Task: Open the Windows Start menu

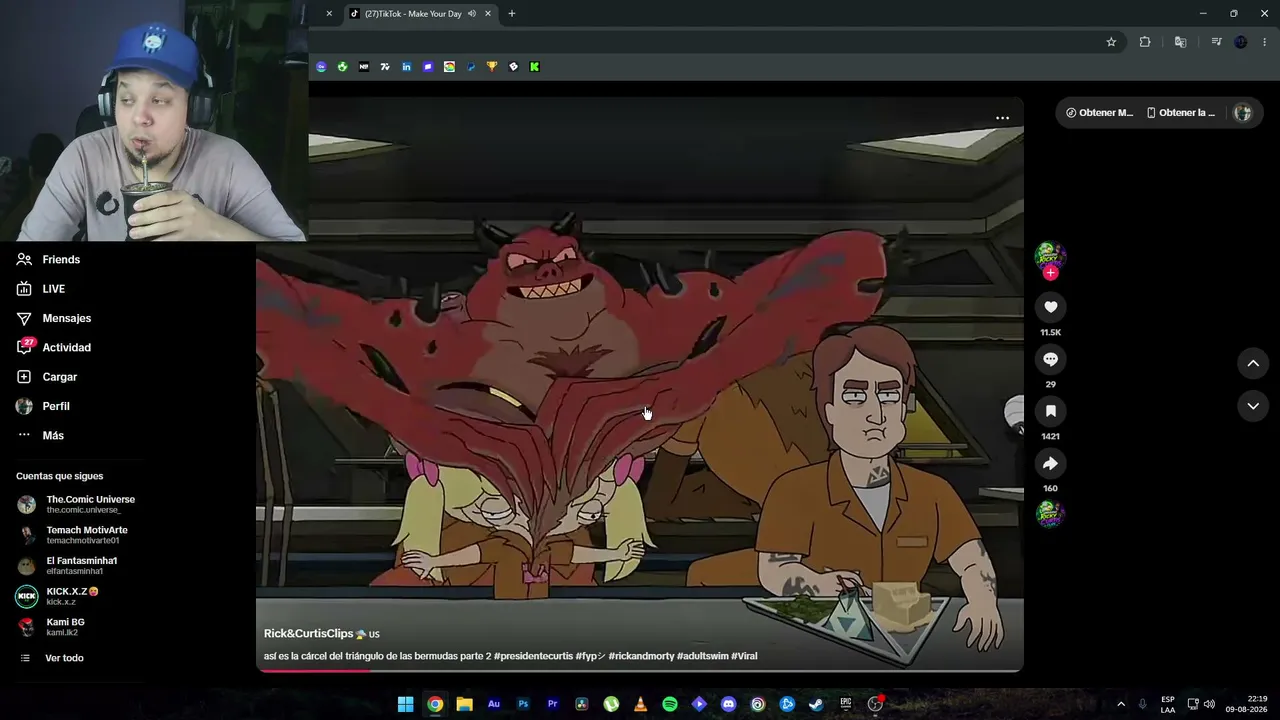Action: point(406,704)
